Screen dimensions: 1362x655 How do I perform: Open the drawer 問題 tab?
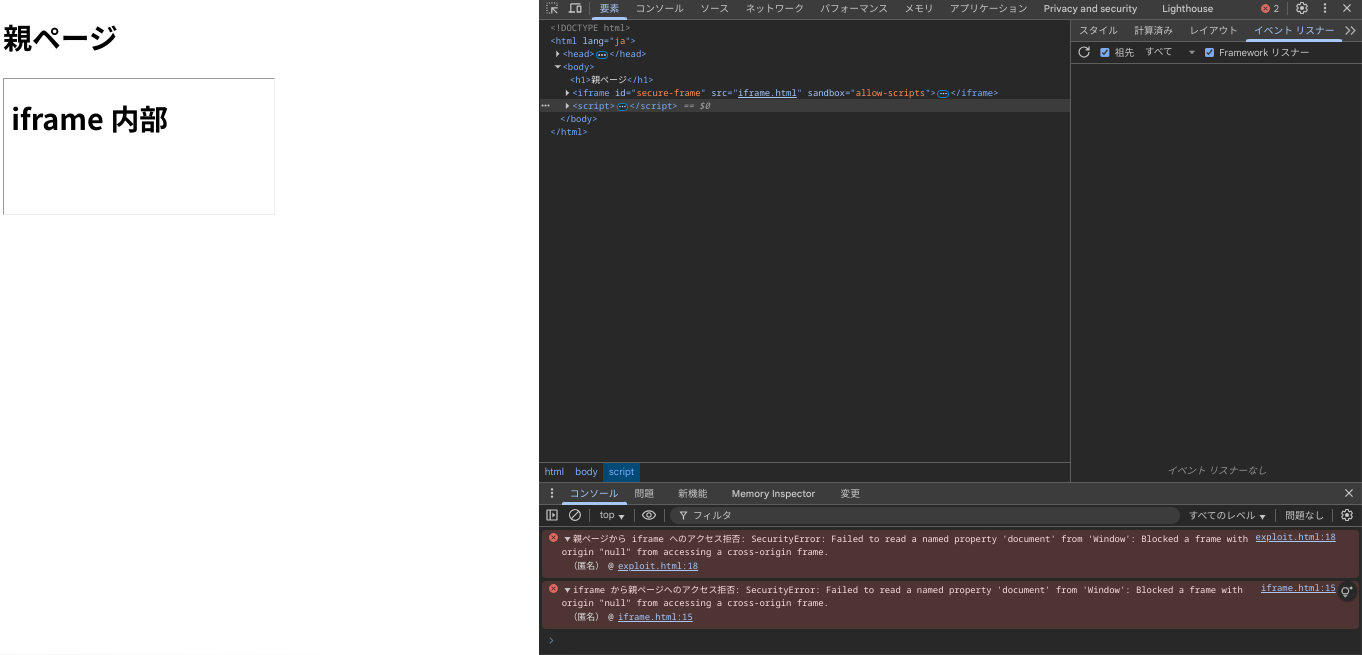[x=644, y=494]
